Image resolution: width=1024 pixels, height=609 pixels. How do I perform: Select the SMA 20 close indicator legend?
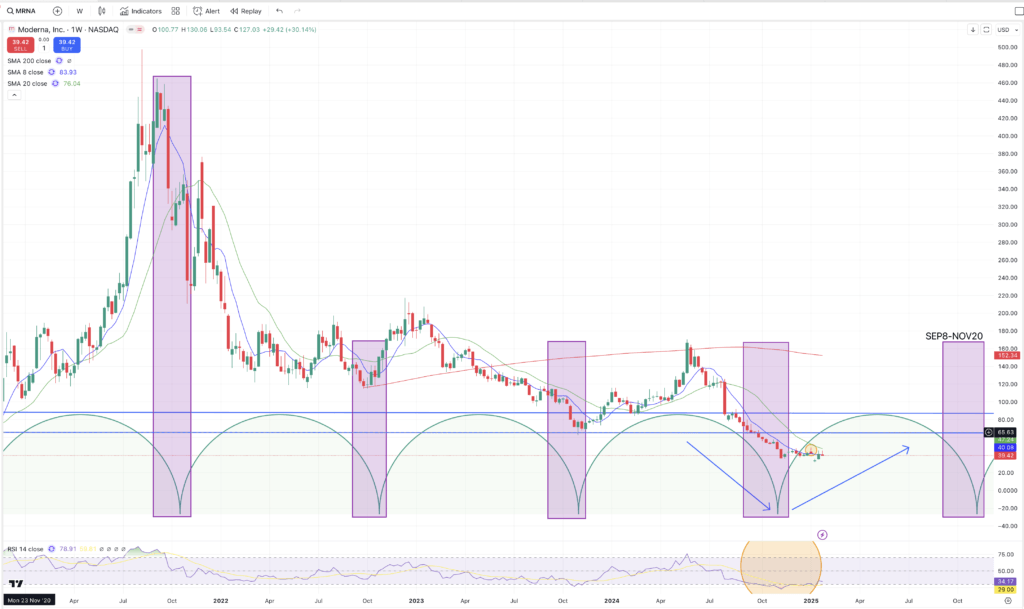[x=27, y=84]
